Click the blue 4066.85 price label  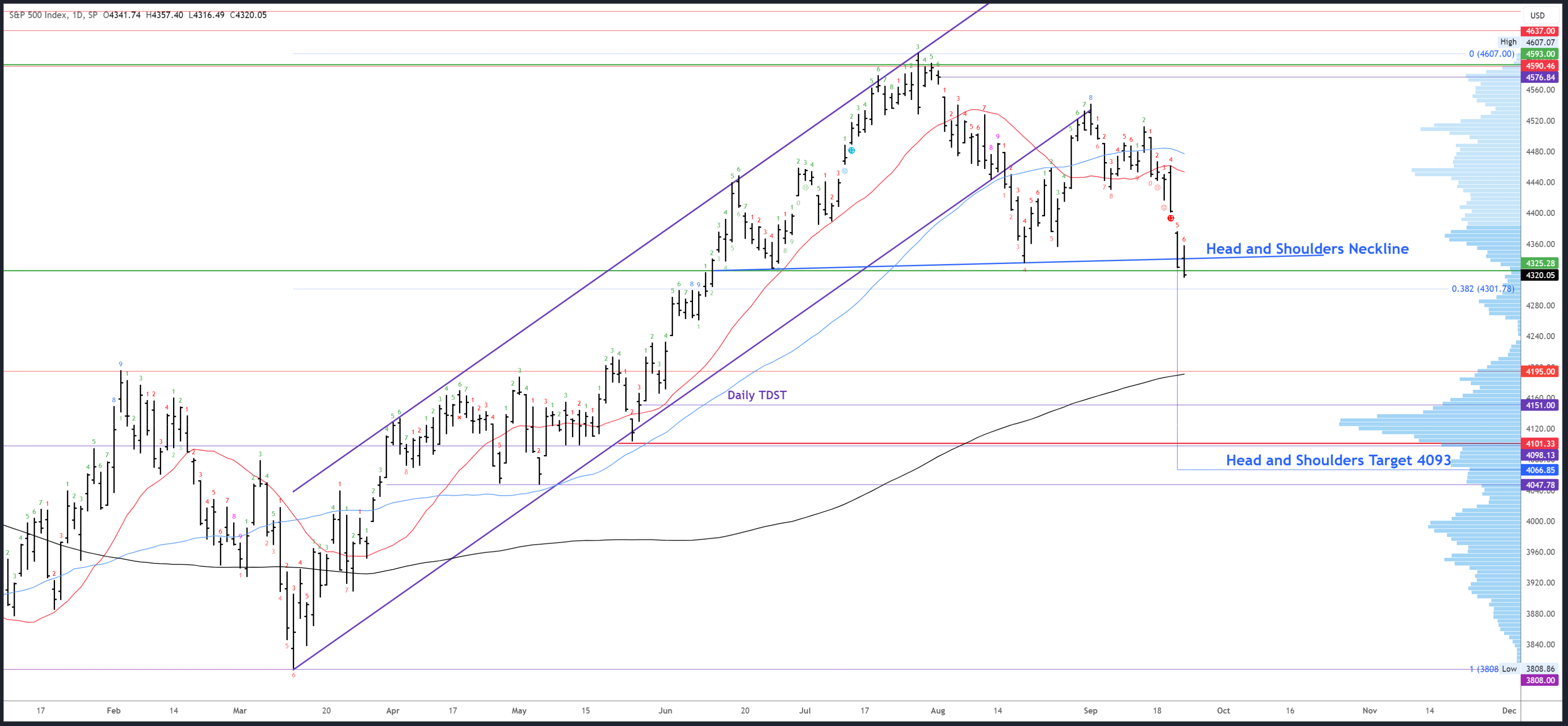point(1539,470)
